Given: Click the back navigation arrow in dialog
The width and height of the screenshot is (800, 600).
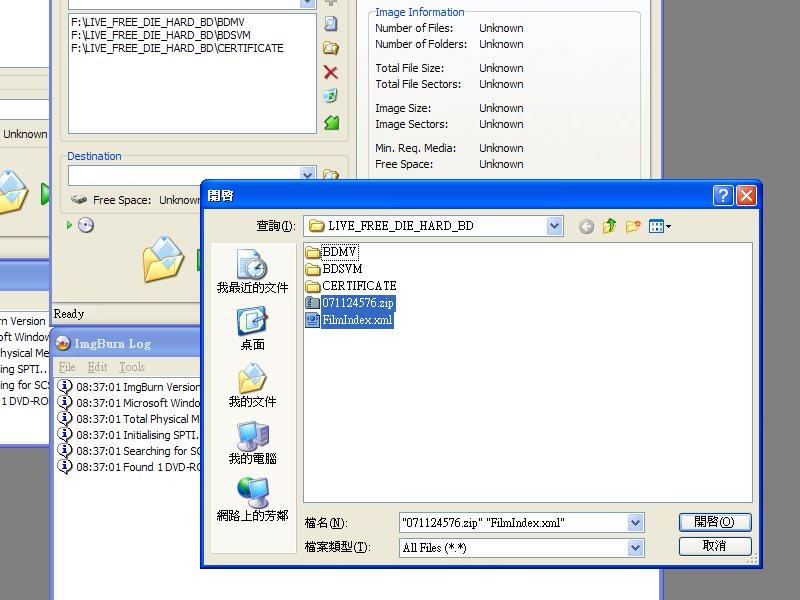Looking at the screenshot, I should 586,226.
